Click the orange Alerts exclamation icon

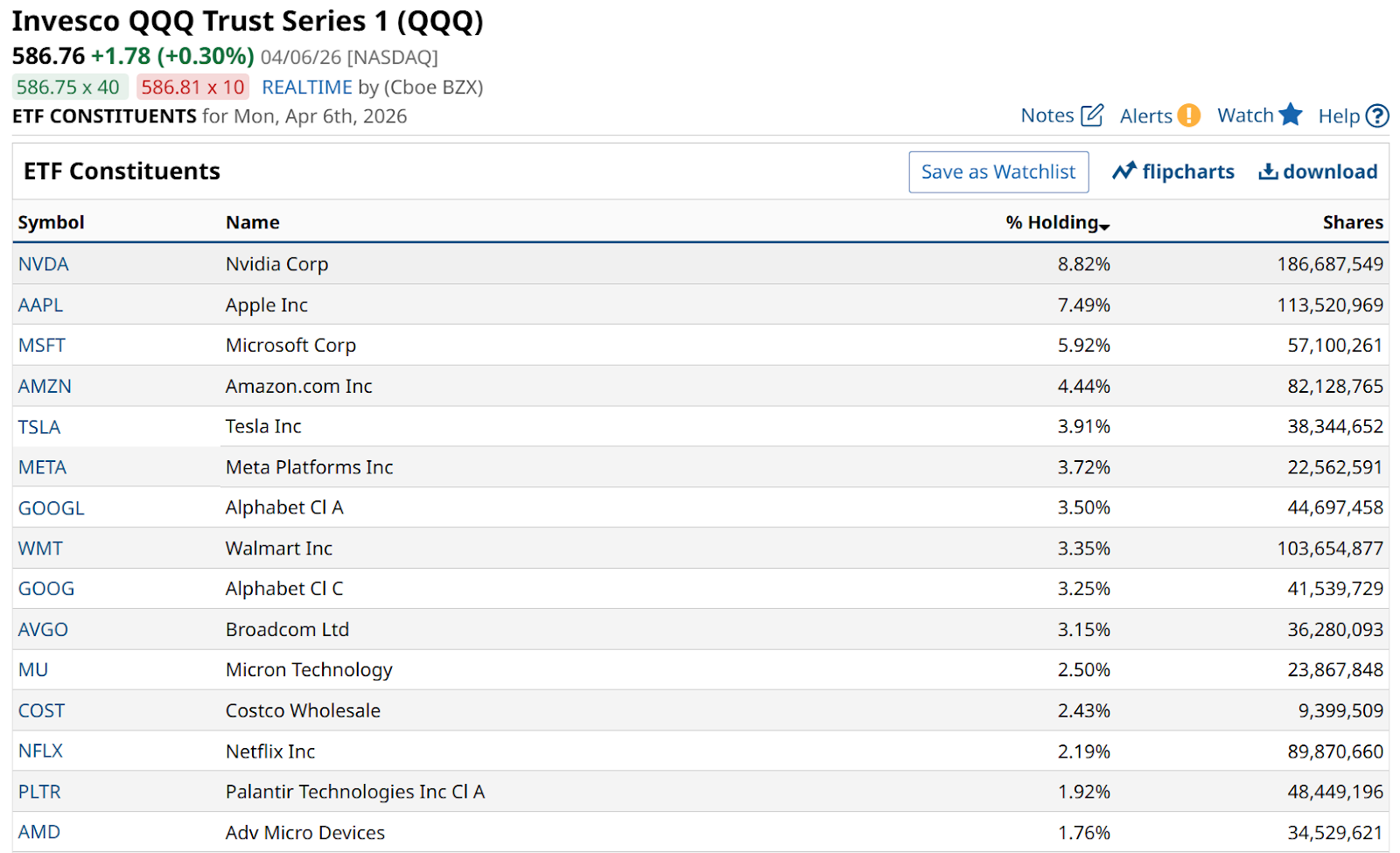[1188, 115]
